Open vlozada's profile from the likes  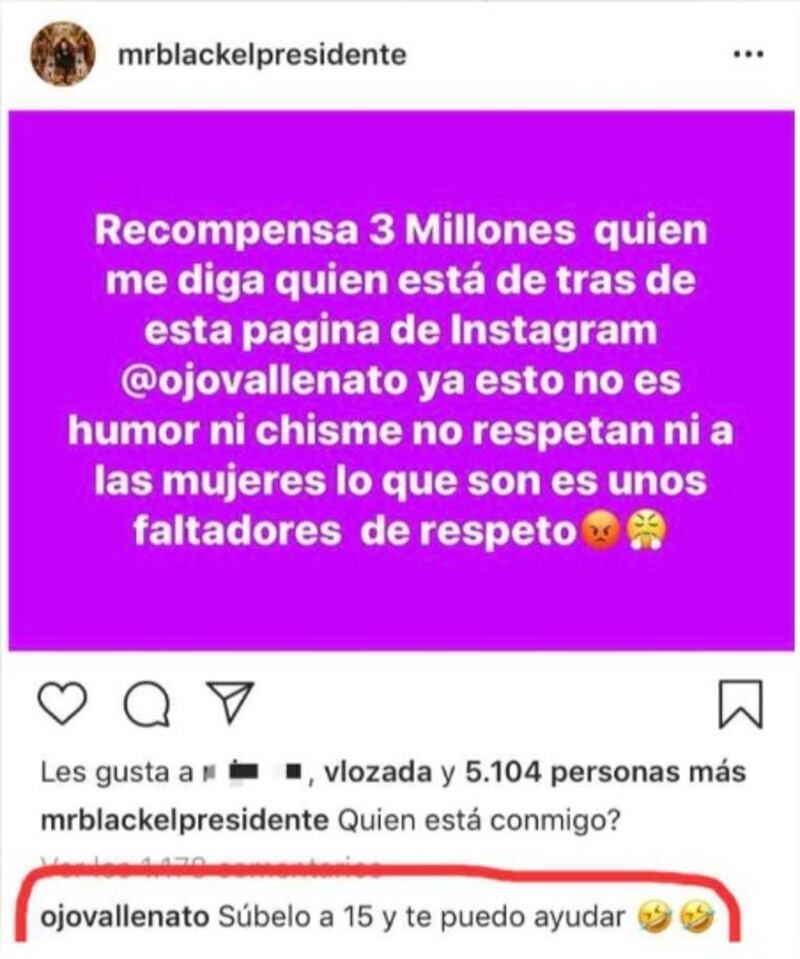click(x=377, y=772)
